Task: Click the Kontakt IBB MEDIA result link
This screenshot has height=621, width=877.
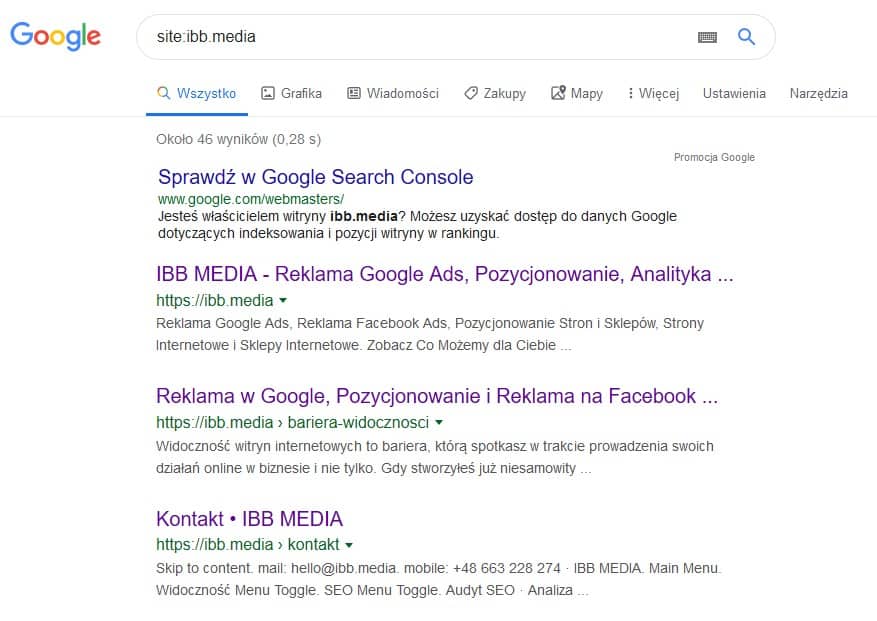Action: [x=249, y=520]
